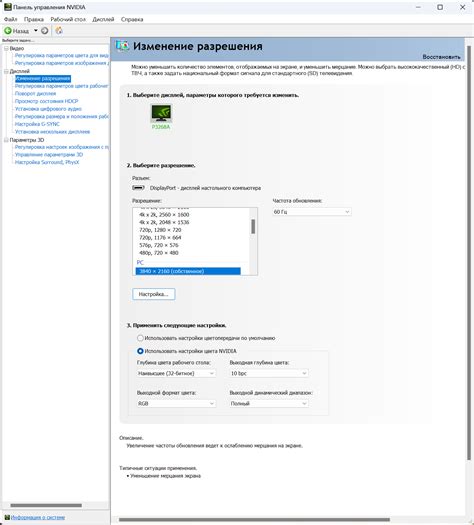Click the DisplayPort connector icon

click(x=138, y=188)
